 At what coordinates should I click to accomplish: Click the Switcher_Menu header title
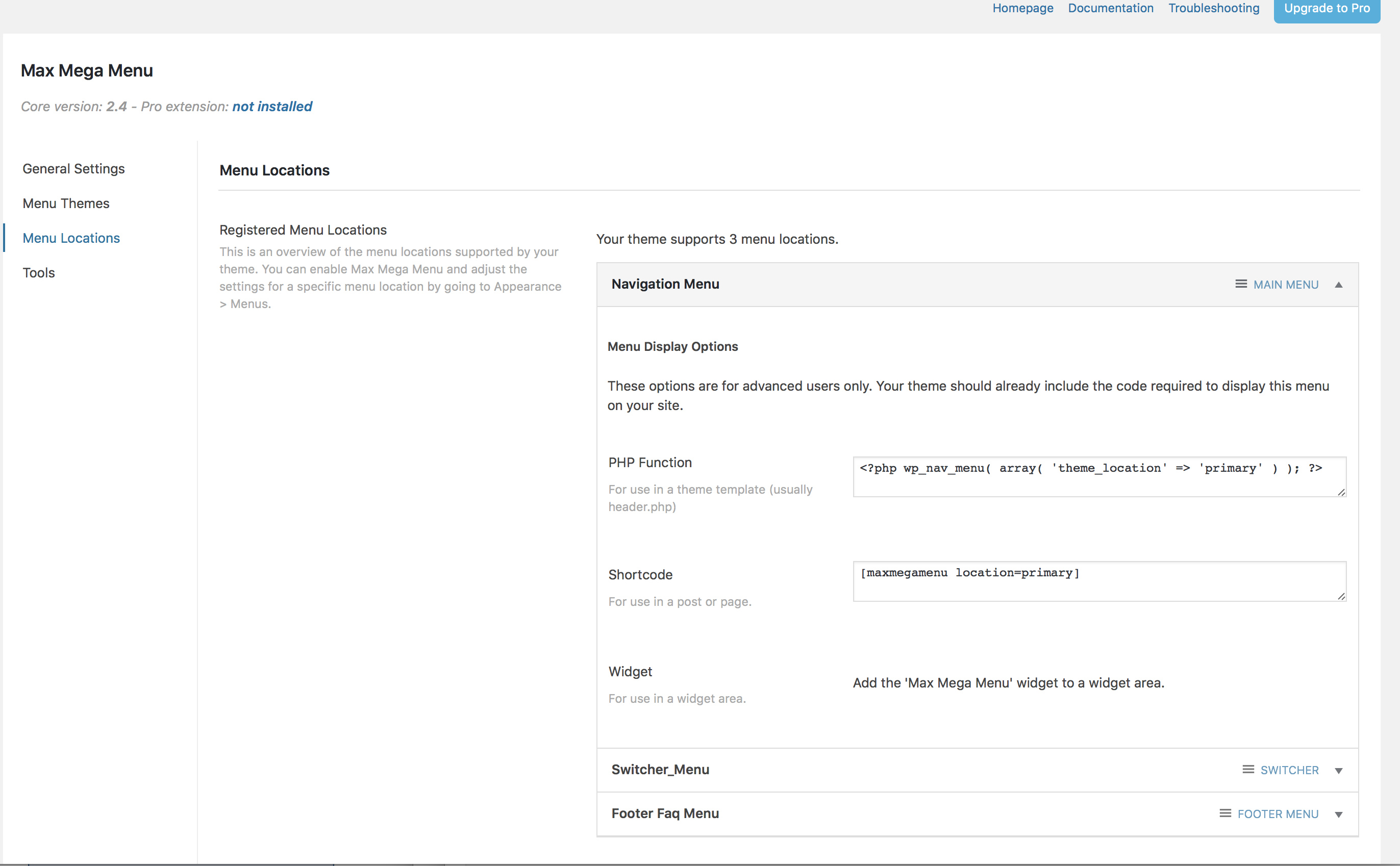[x=661, y=770]
